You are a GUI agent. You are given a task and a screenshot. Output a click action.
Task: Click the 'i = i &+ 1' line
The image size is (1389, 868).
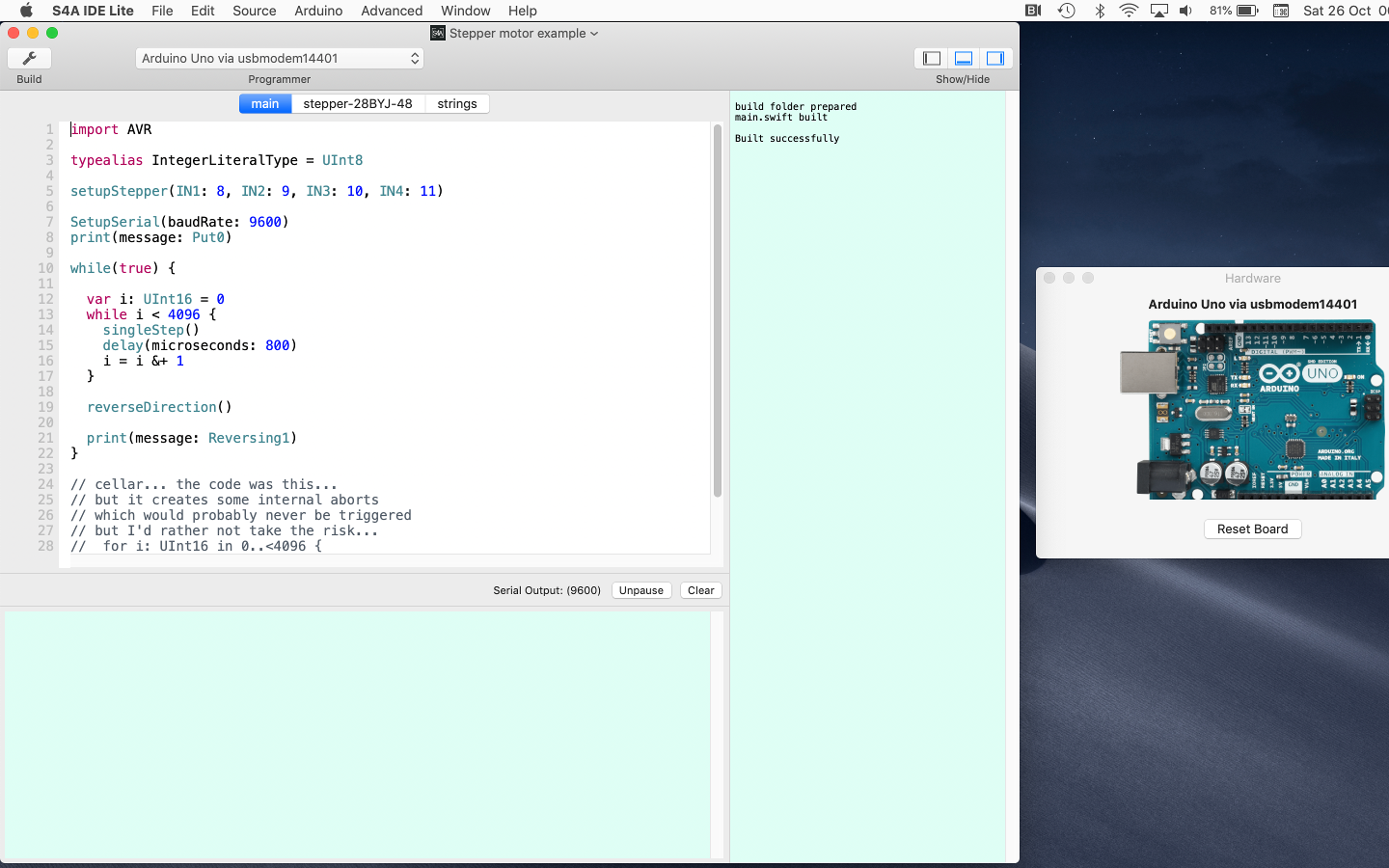pos(144,361)
